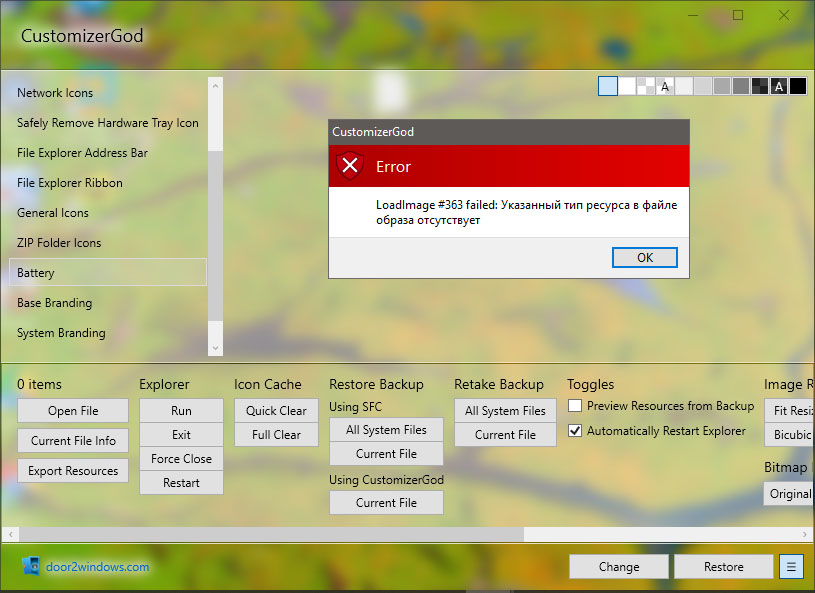Image resolution: width=815 pixels, height=593 pixels.
Task: Click Force Close under Explorer
Action: pyautogui.click(x=181, y=458)
